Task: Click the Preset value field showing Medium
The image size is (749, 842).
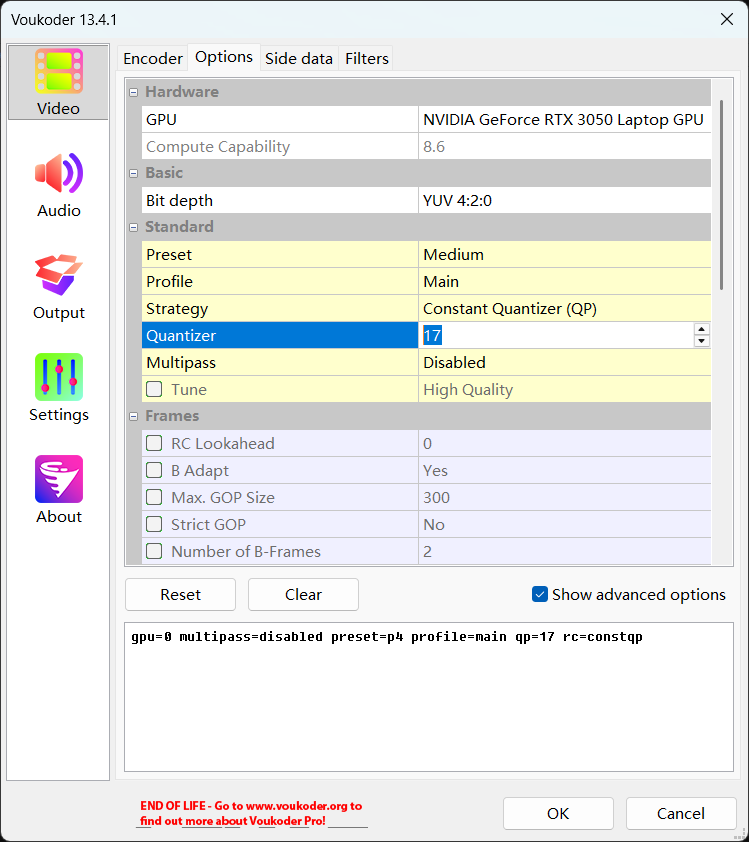Action: click(x=564, y=255)
